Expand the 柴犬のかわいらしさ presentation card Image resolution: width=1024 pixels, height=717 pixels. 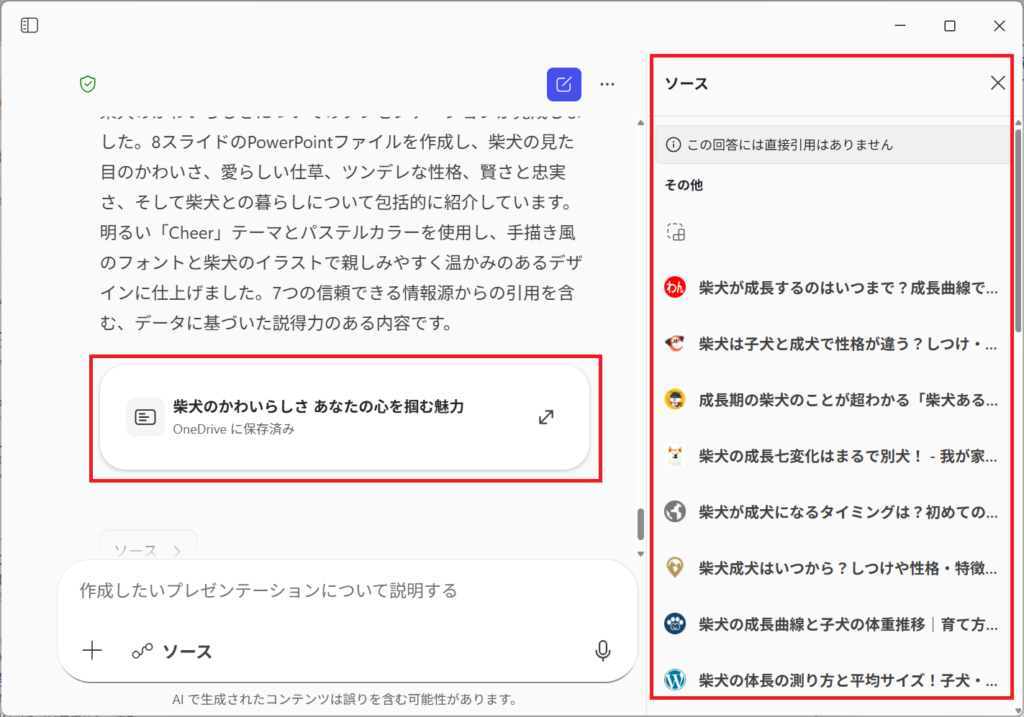click(x=546, y=417)
